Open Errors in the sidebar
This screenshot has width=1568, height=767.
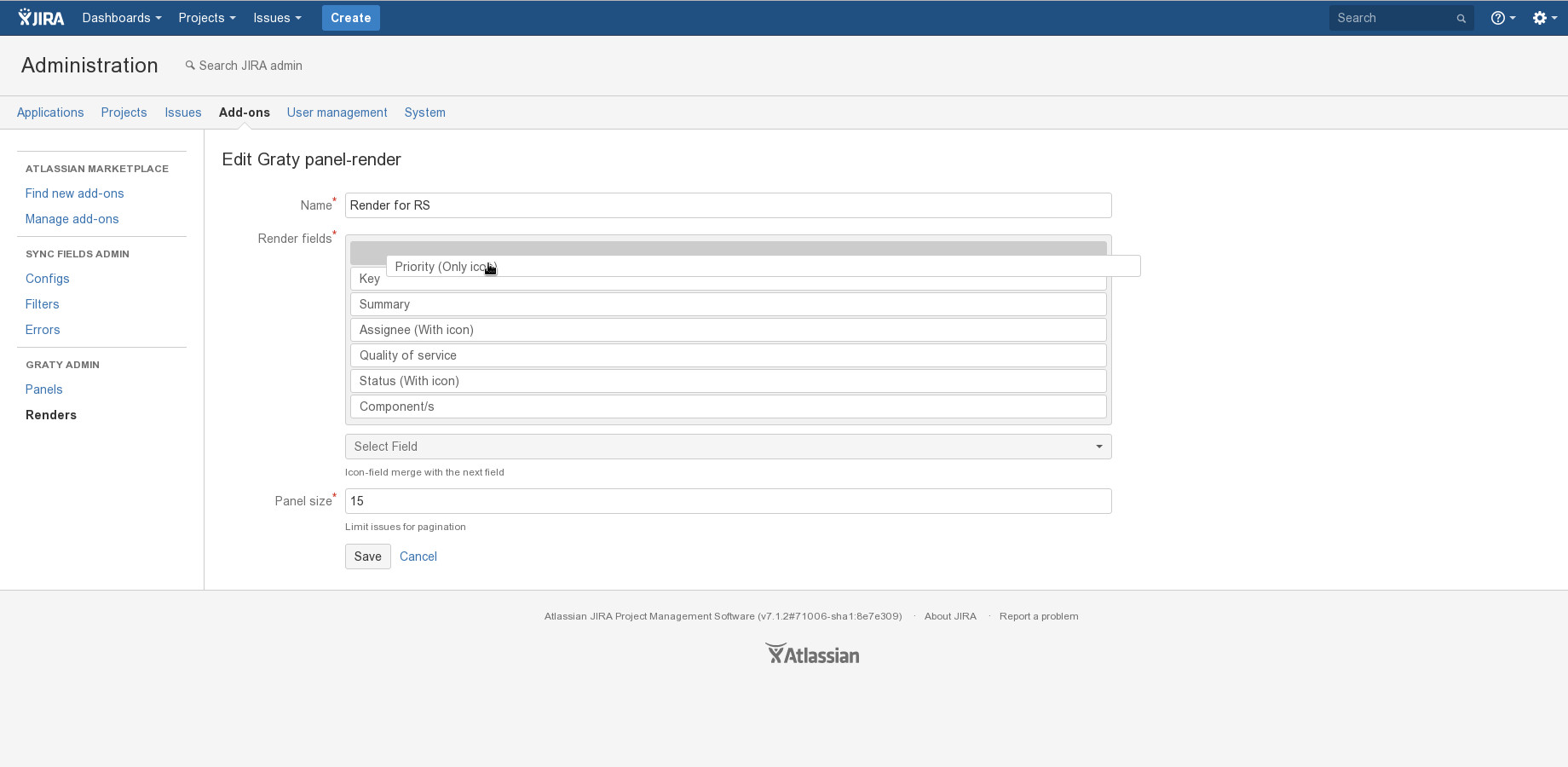point(43,330)
